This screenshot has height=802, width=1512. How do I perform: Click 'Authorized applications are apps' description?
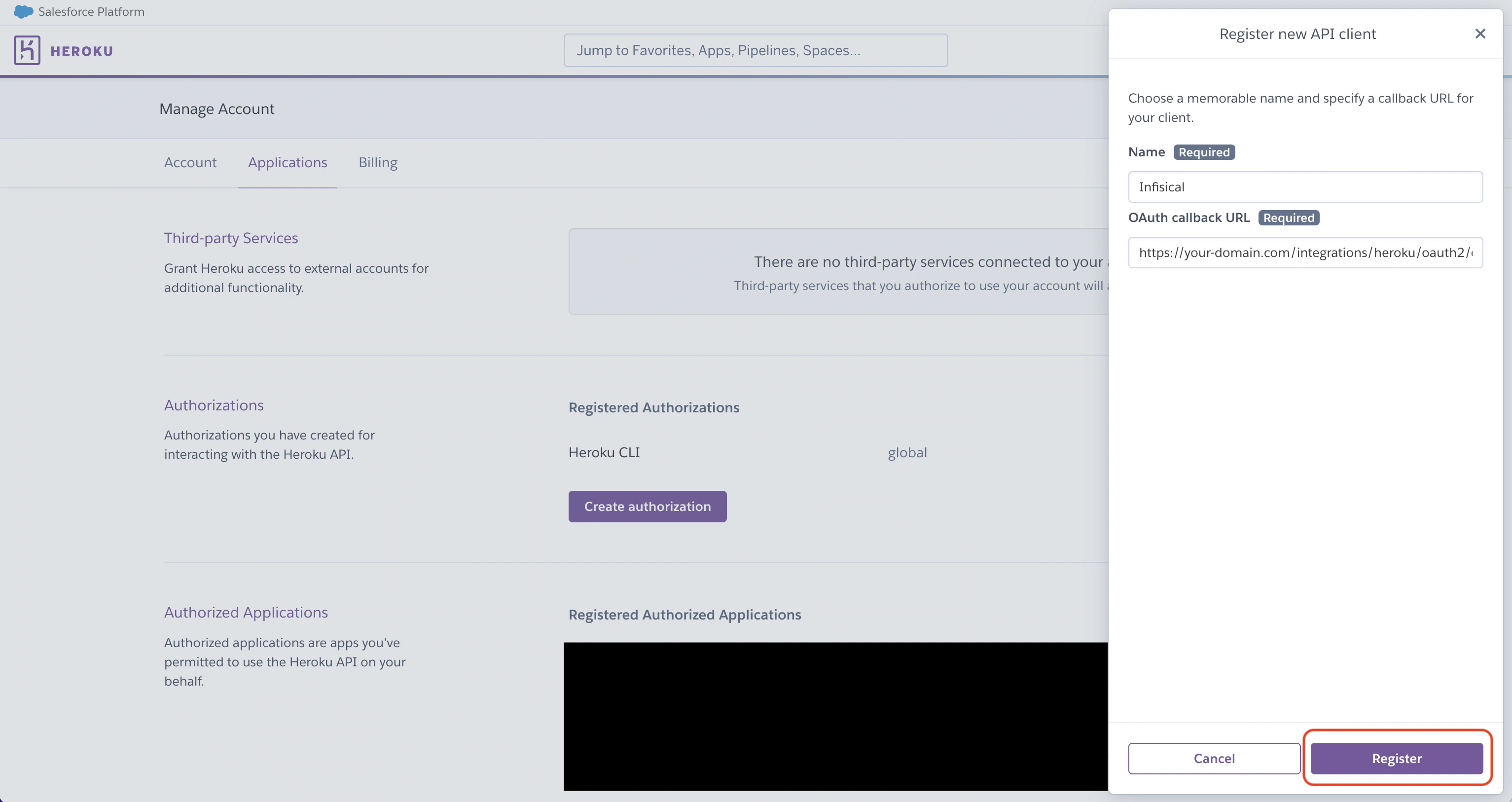tap(285, 662)
